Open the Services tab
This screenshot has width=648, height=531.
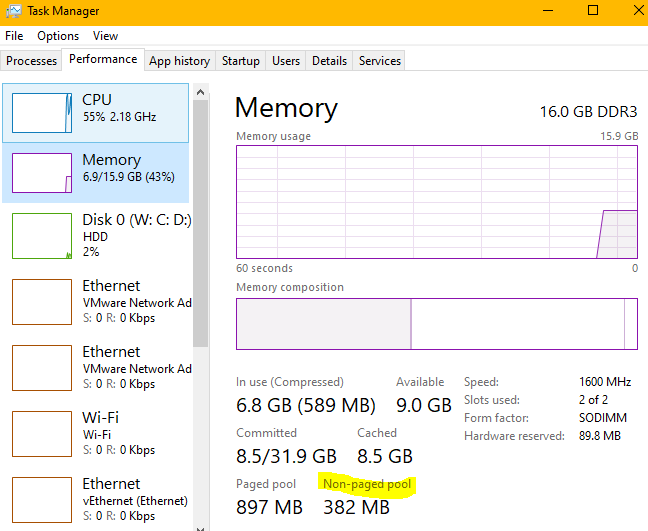click(x=380, y=61)
